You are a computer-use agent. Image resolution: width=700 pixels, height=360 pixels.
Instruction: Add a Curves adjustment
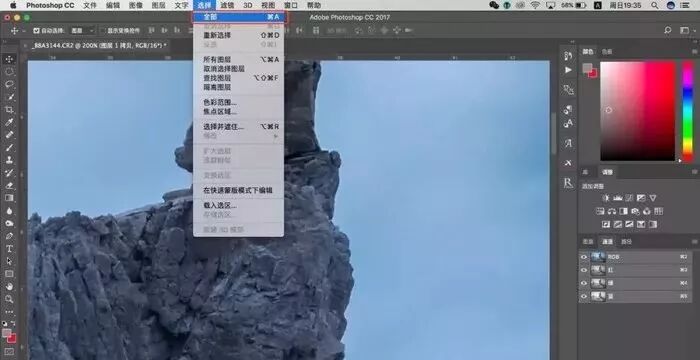629,198
